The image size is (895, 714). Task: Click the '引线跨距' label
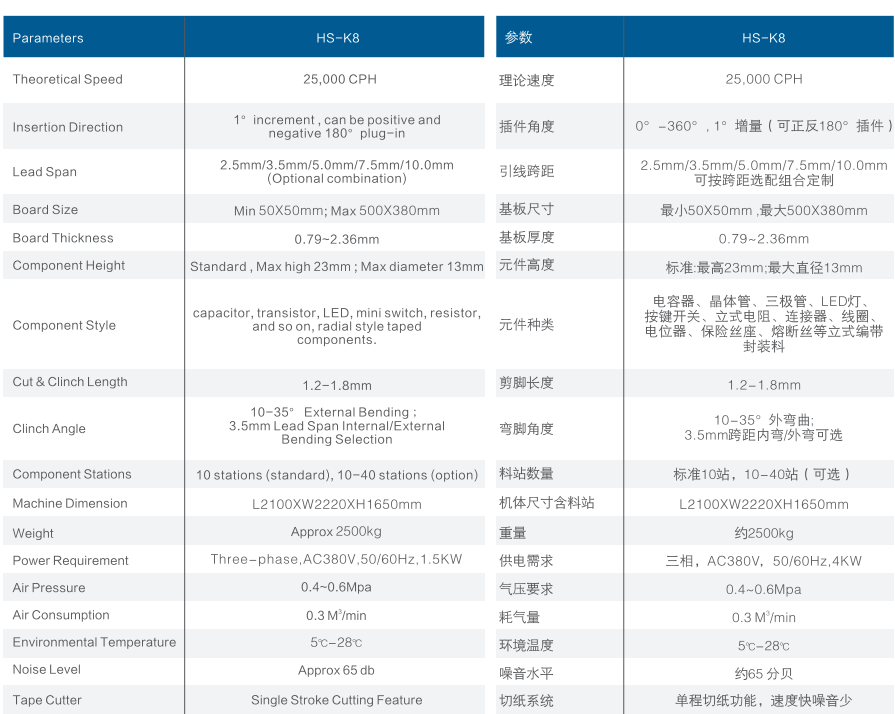point(526,171)
